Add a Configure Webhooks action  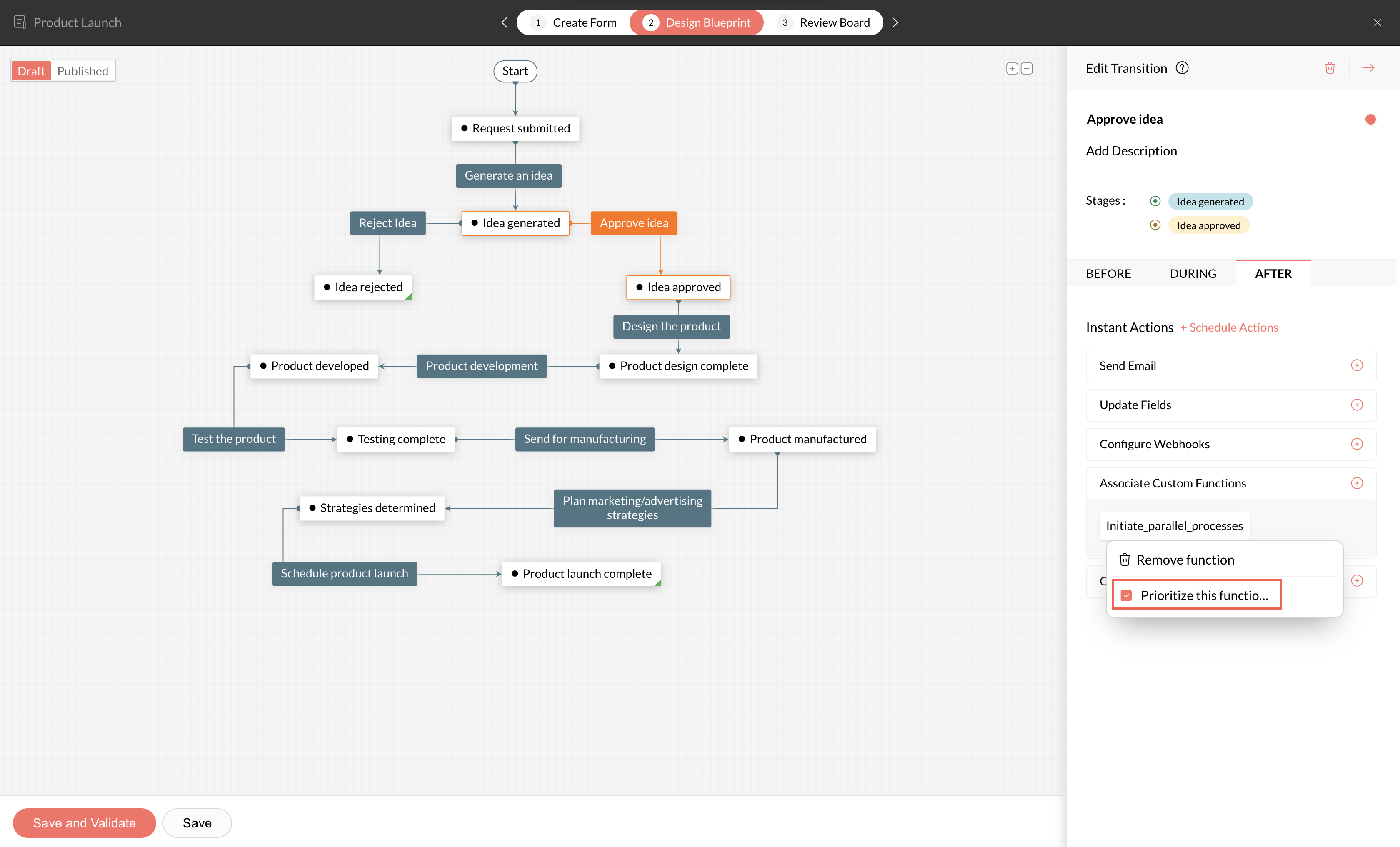1356,444
